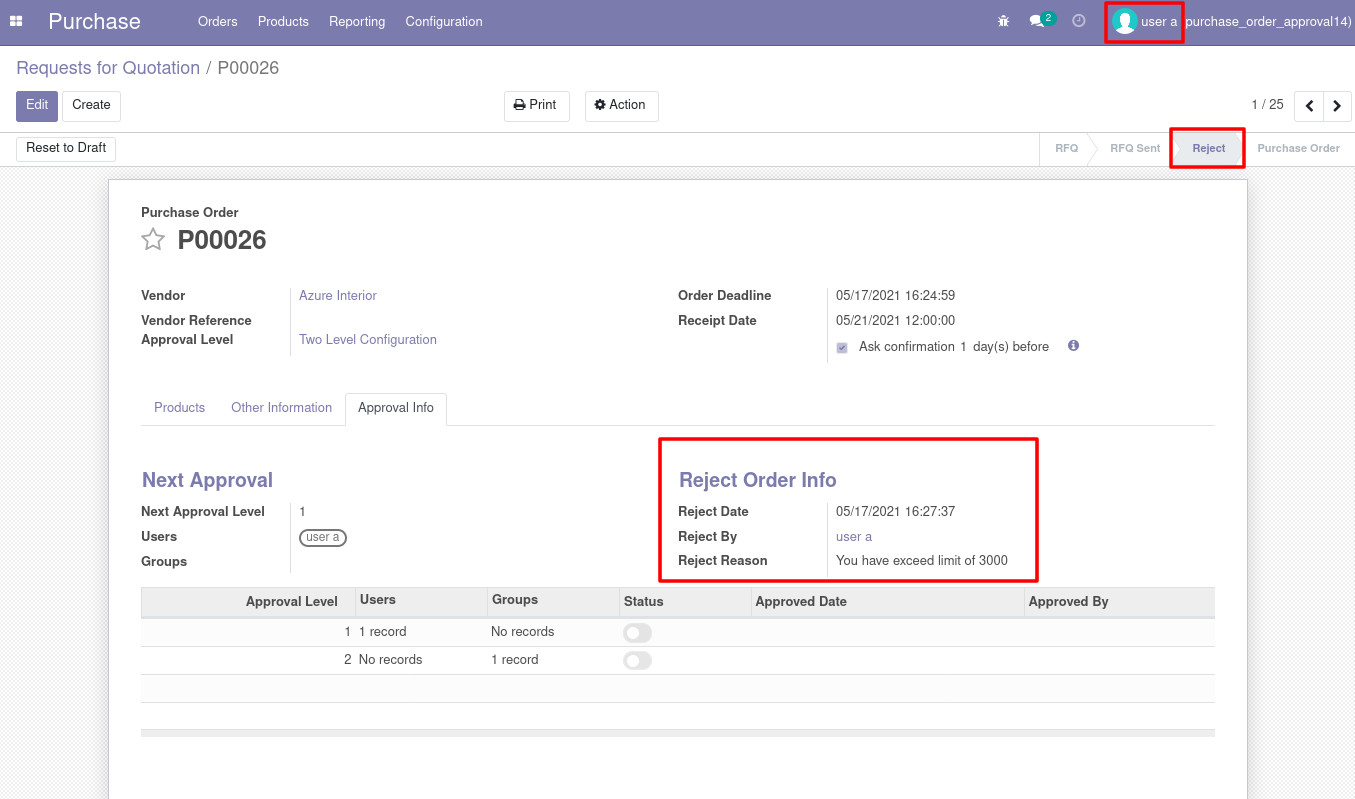Click the info icon beside day(s) before
The height and width of the screenshot is (799, 1355).
coord(1073,346)
